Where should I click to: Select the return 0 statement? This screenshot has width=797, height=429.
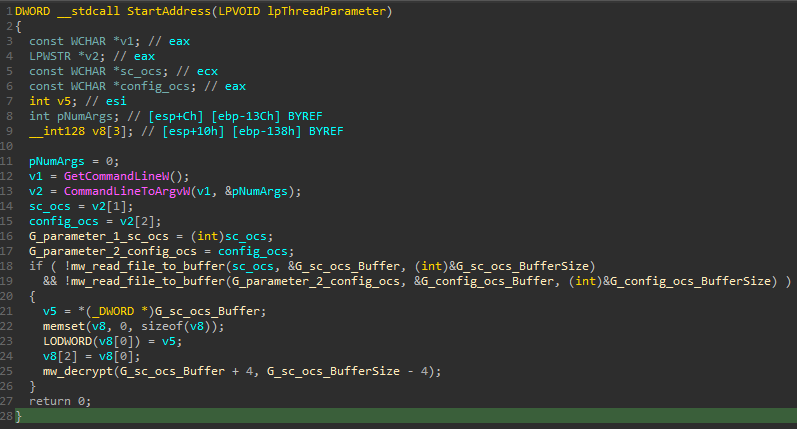point(60,401)
